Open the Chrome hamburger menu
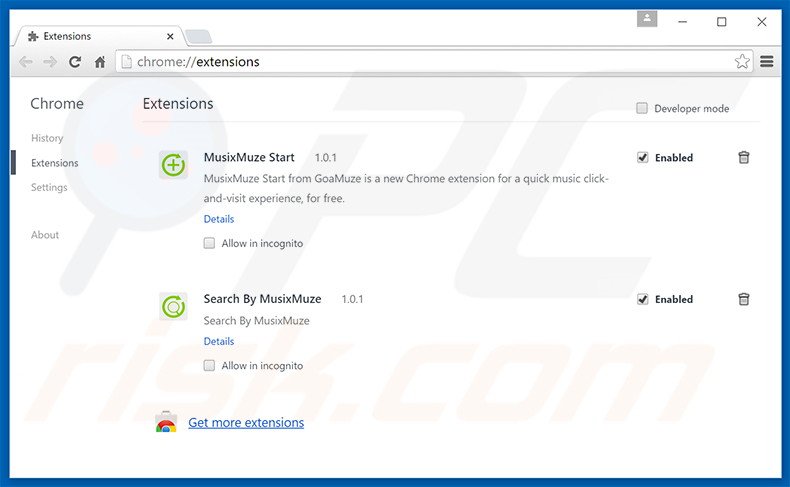The height and width of the screenshot is (487, 790). tap(767, 61)
